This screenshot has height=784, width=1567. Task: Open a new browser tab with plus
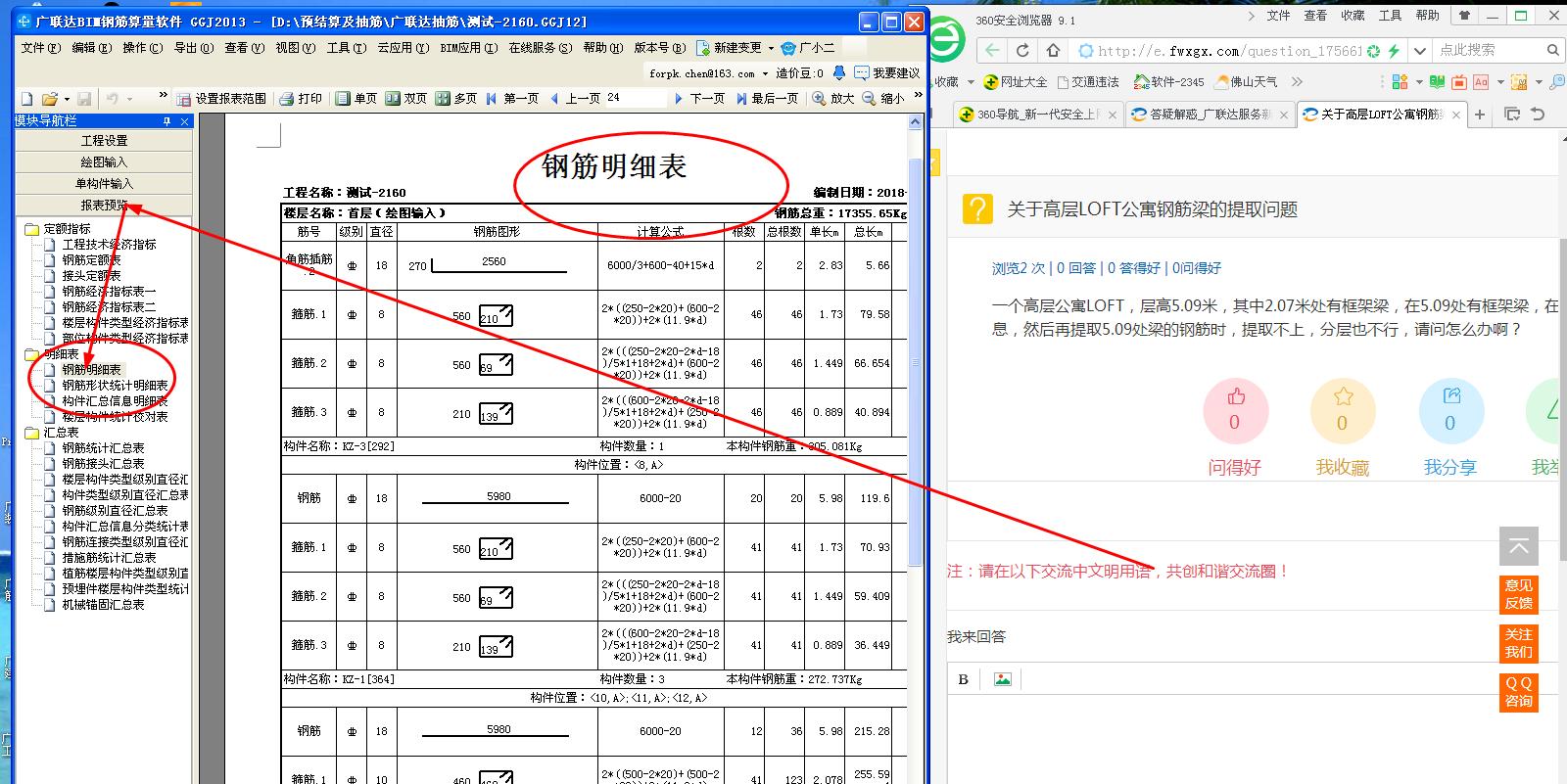coord(1480,115)
